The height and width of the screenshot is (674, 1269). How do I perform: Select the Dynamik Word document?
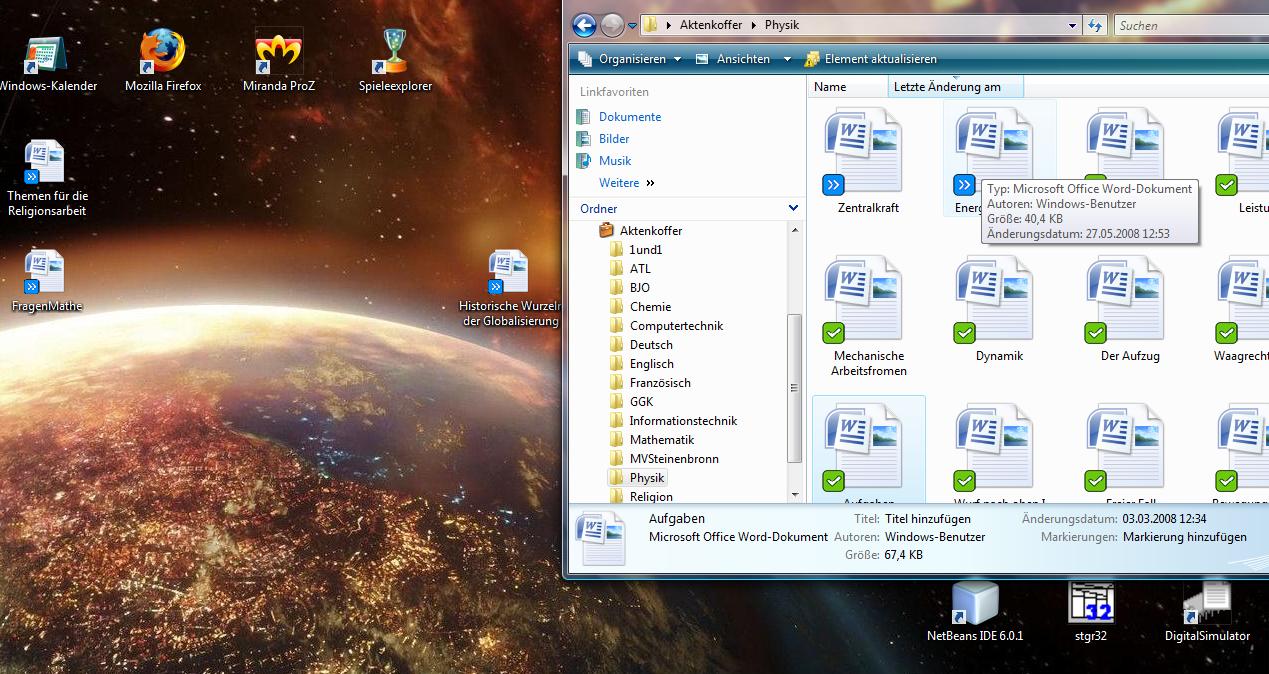pyautogui.click(x=999, y=310)
